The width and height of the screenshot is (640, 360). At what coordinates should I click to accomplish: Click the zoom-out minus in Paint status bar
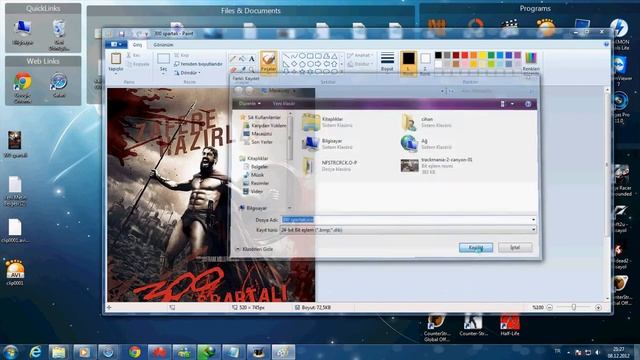[x=549, y=307]
